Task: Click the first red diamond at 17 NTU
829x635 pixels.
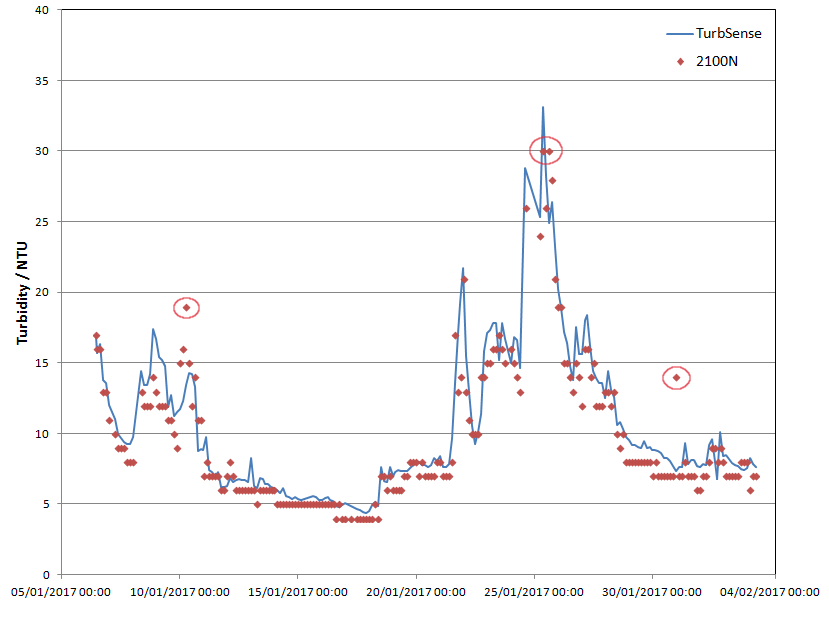Action: pos(96,336)
